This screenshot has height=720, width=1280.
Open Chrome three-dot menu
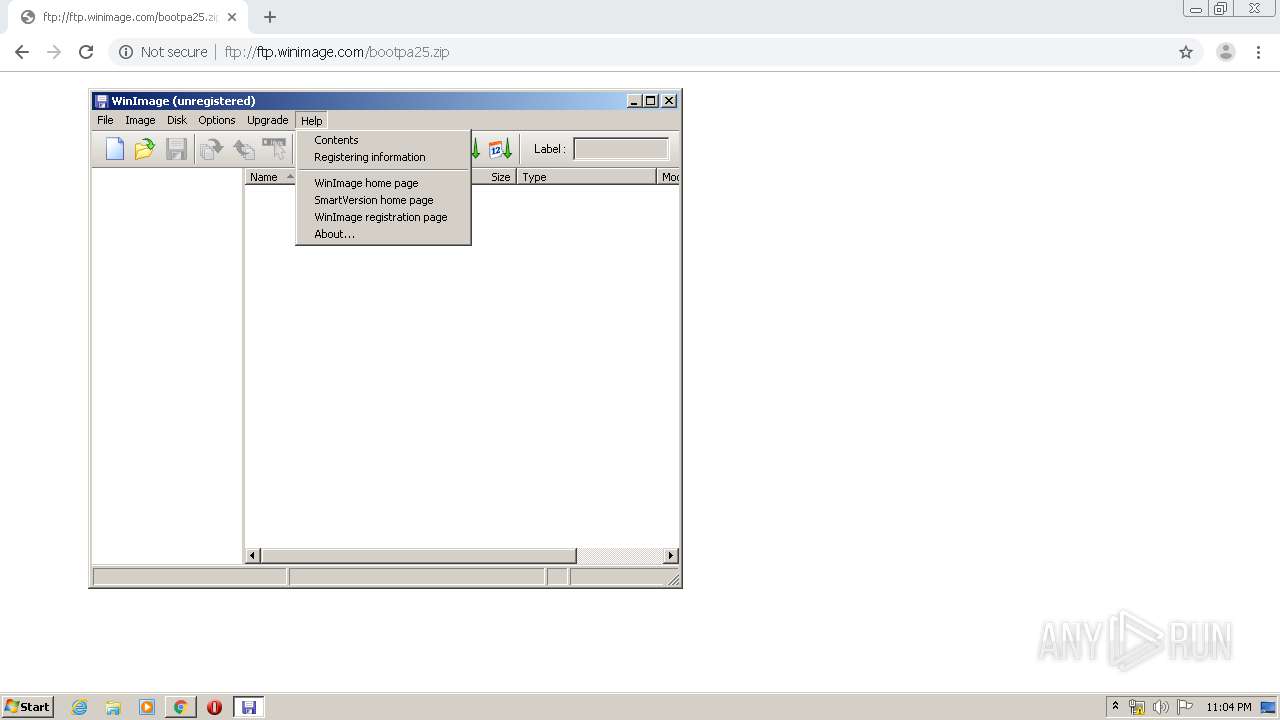pos(1258,52)
